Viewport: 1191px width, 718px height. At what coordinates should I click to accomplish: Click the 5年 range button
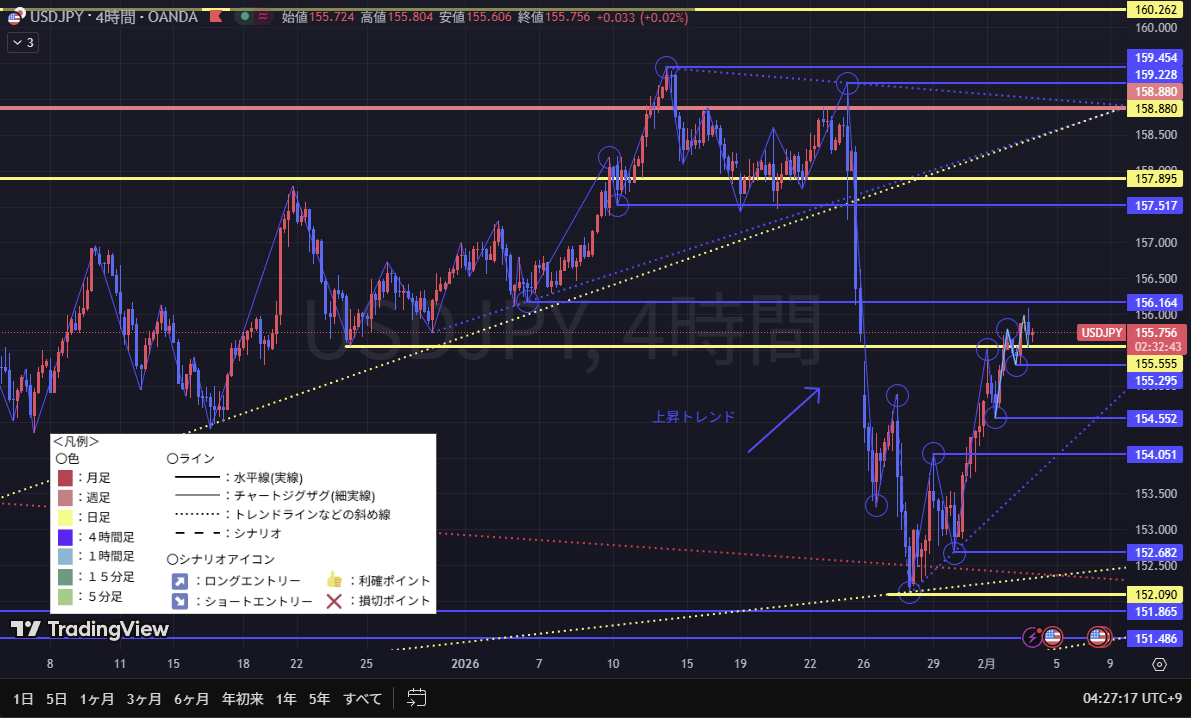(319, 697)
